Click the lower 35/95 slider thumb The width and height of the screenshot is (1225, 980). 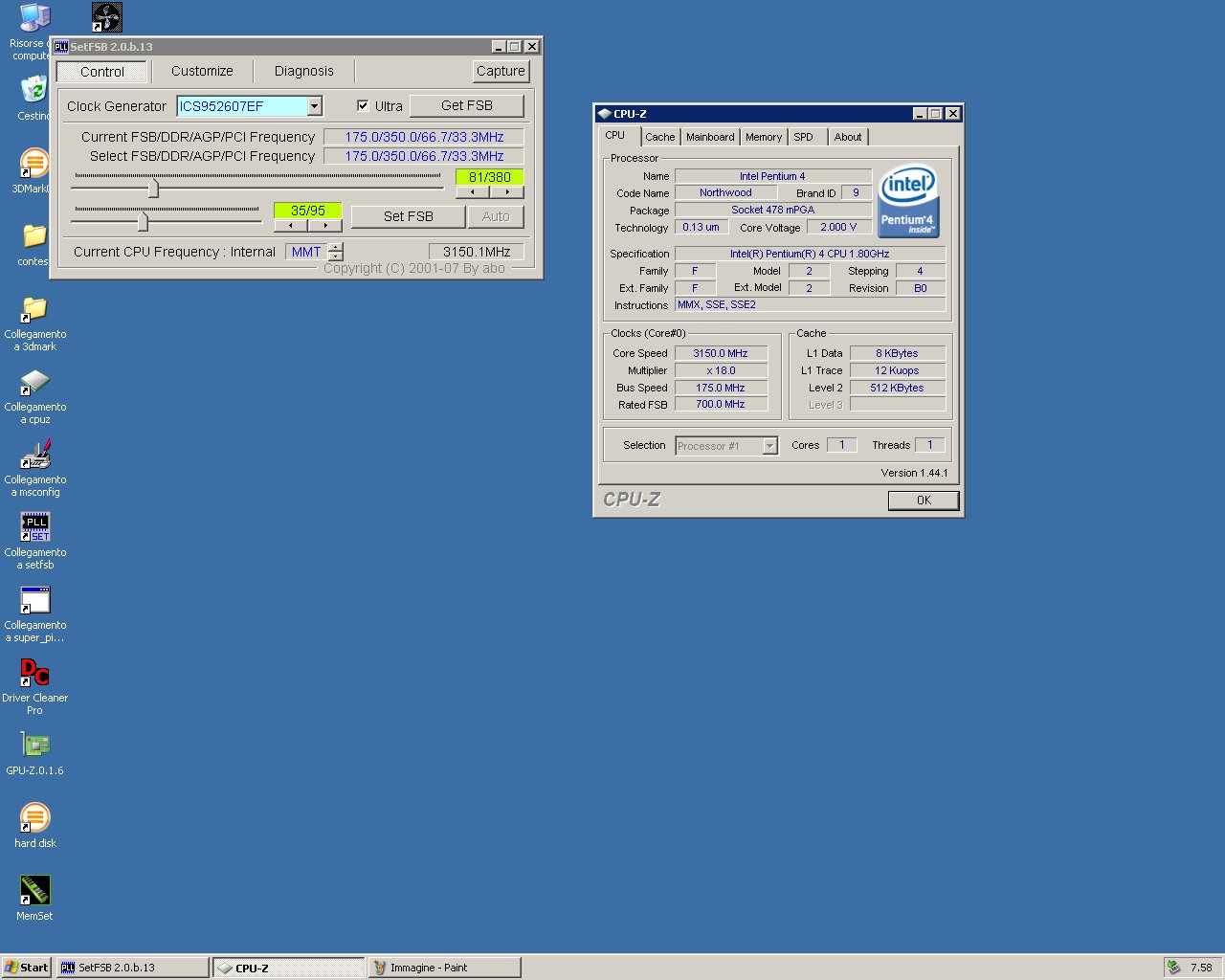pos(143,222)
